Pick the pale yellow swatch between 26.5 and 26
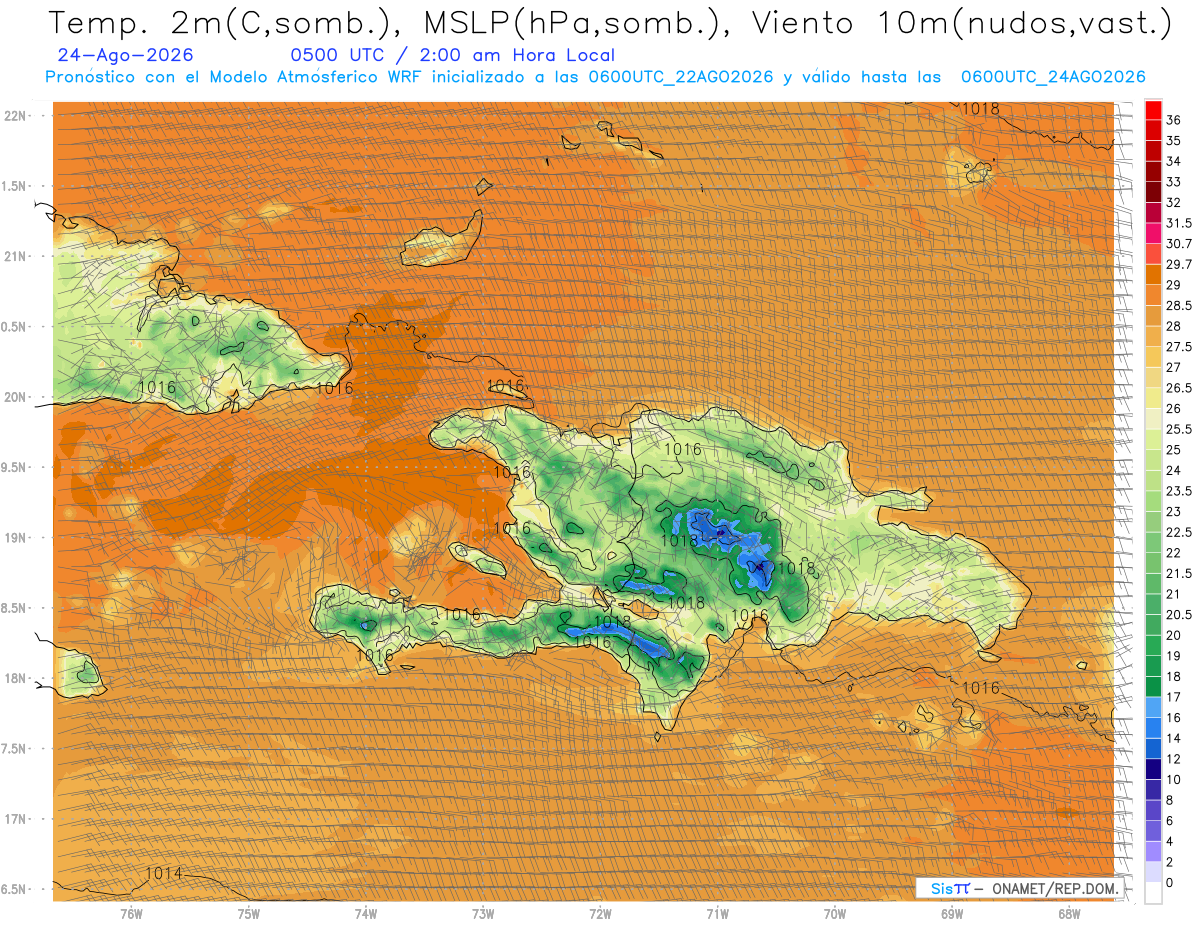The image size is (1200, 927). (1153, 398)
